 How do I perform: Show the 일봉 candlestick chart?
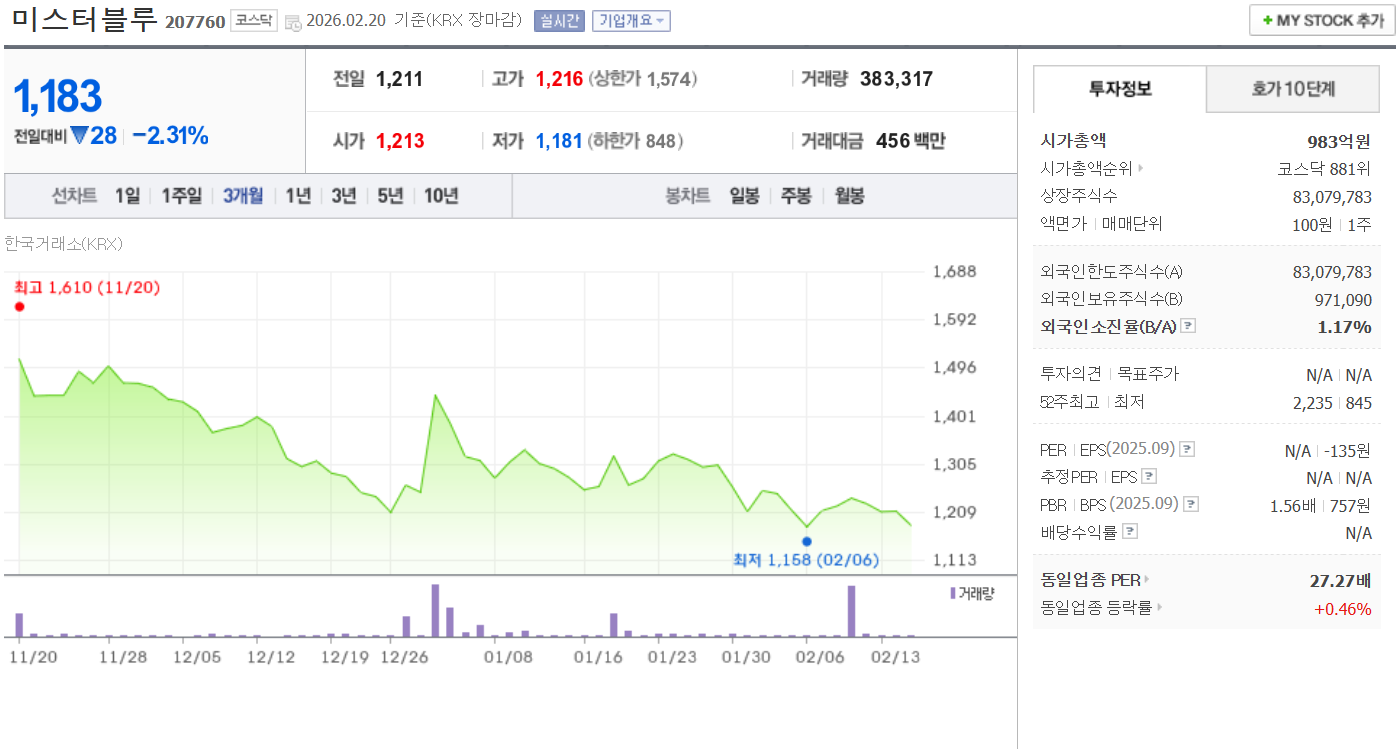tap(744, 196)
